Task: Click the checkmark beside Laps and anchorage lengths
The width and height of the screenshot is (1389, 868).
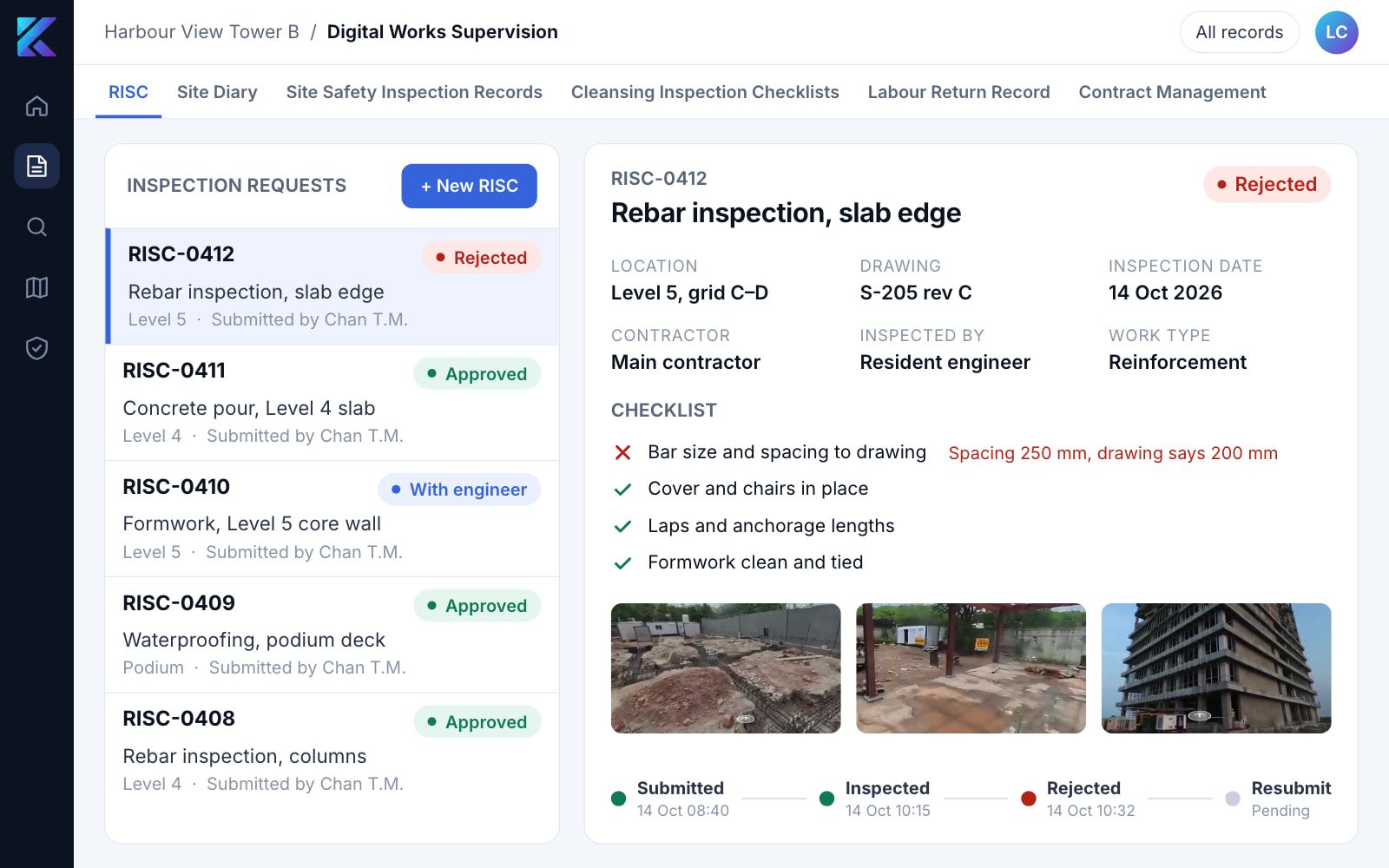Action: pos(622,526)
